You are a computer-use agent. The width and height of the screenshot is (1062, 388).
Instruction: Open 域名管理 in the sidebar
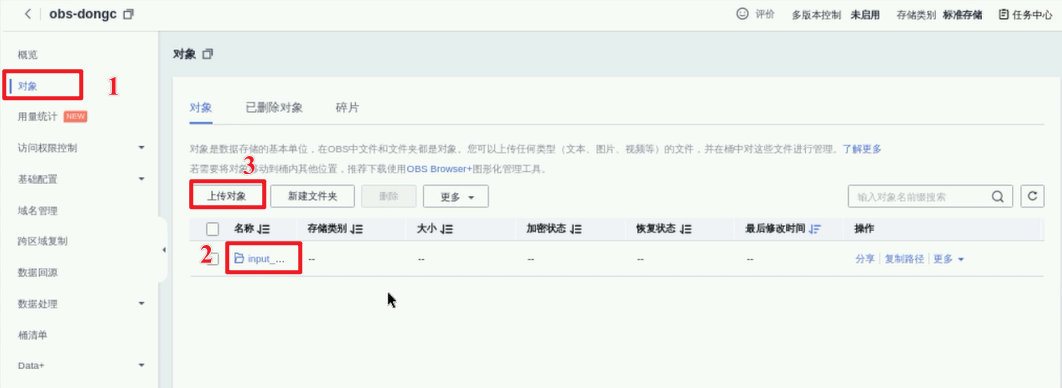(x=37, y=210)
